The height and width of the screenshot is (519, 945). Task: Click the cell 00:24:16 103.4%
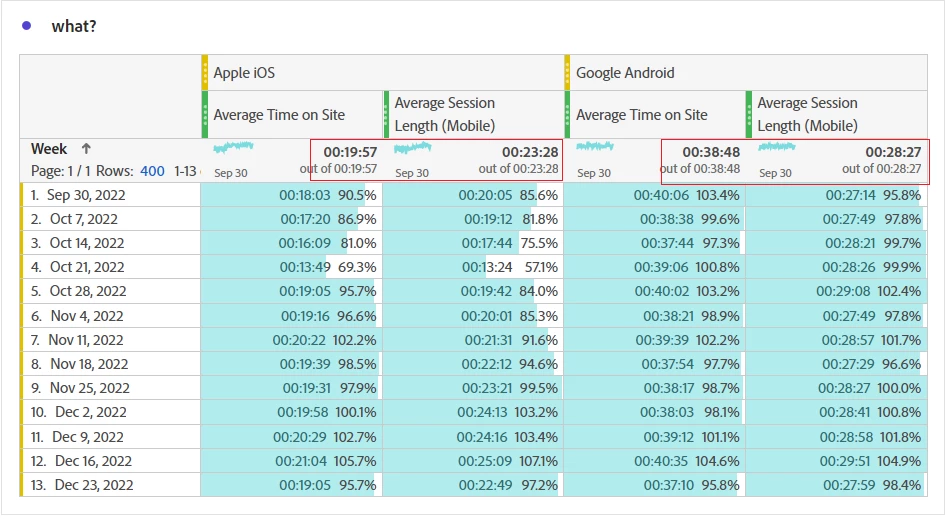click(473, 437)
